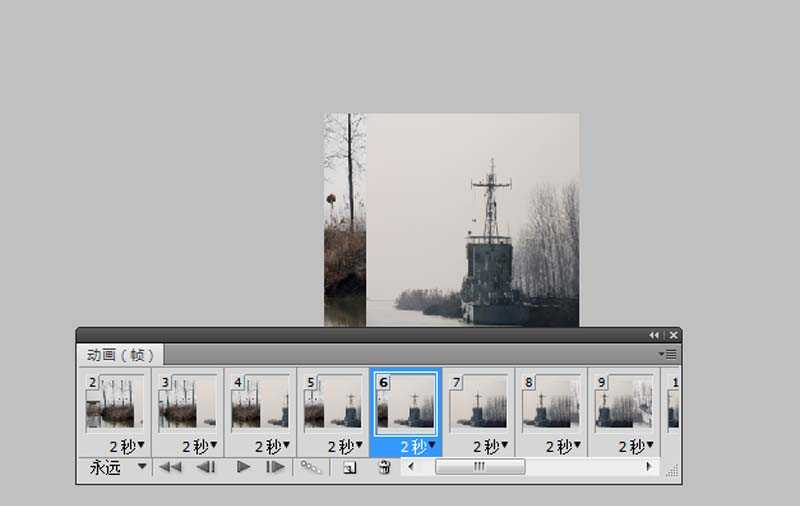This screenshot has height=506, width=800.
Task: Delete the selected frame with trash icon
Action: tap(385, 467)
